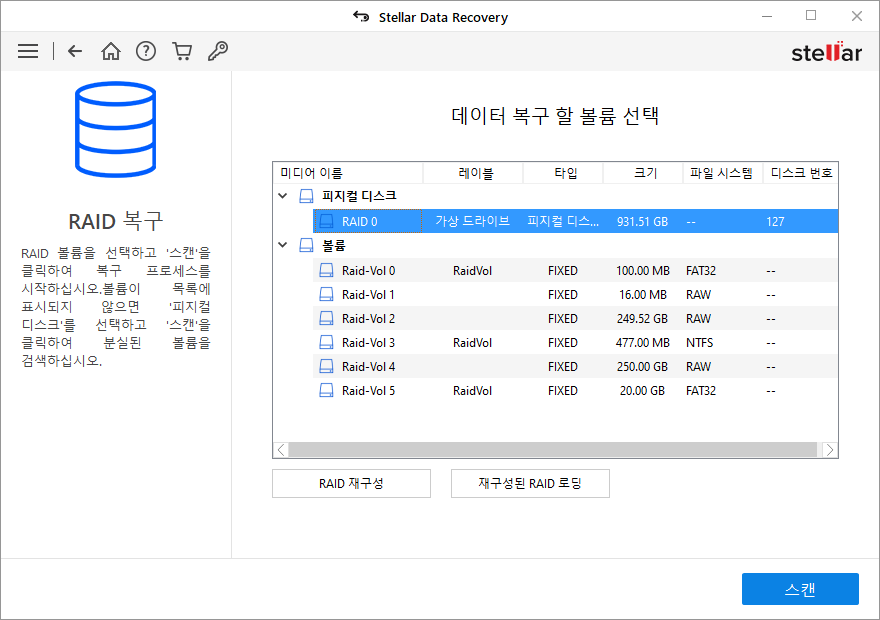Click the horizontal scrollbar track
The height and width of the screenshot is (620, 880).
[553, 450]
